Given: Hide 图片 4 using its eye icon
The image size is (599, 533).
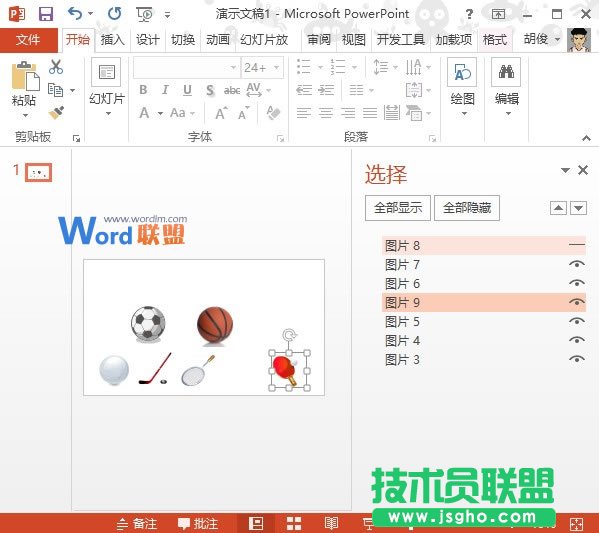Looking at the screenshot, I should [x=577, y=340].
